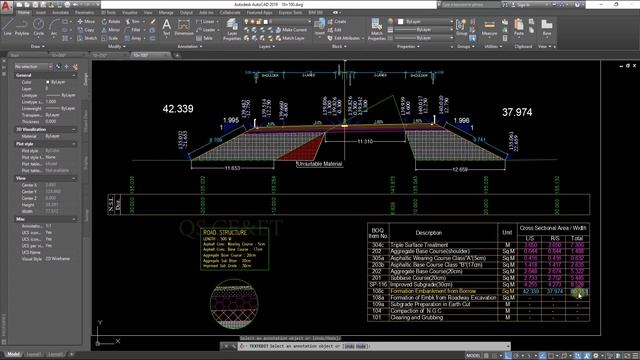640x360 pixels.
Task: Toggle object snap tracking in status bar
Action: tap(542, 356)
